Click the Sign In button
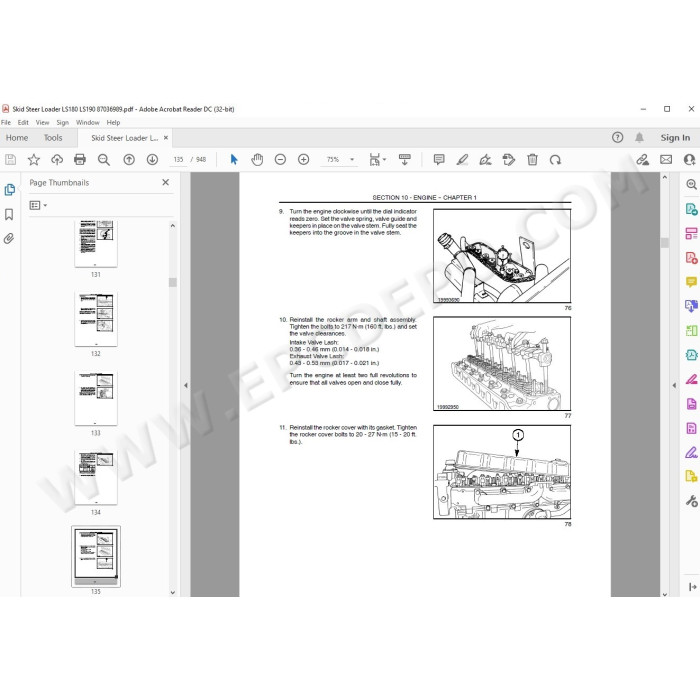The width and height of the screenshot is (700, 700). [675, 138]
